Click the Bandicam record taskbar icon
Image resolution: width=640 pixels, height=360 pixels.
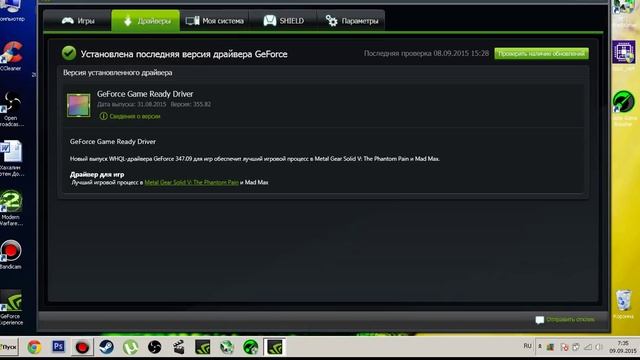(82, 347)
